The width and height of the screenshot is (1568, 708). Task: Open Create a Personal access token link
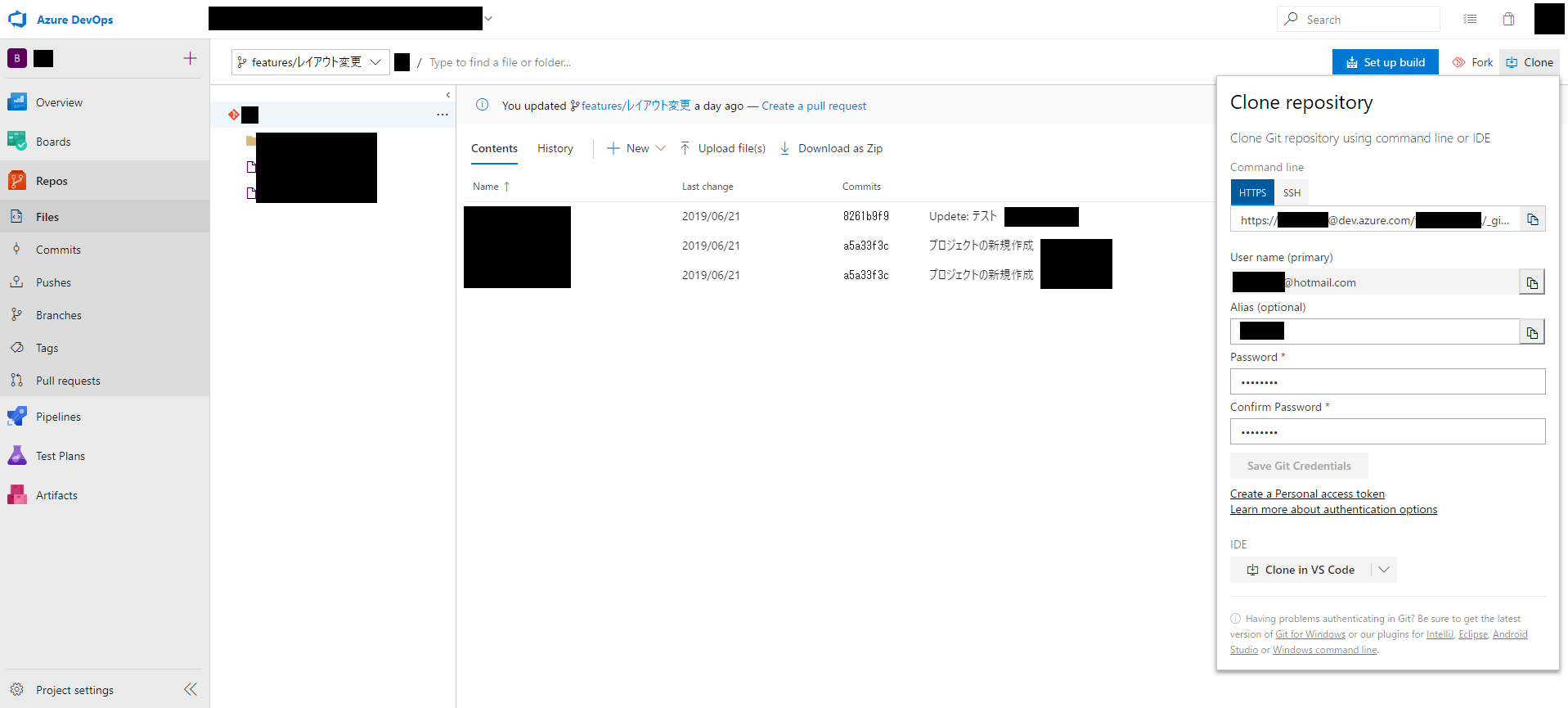click(1307, 494)
